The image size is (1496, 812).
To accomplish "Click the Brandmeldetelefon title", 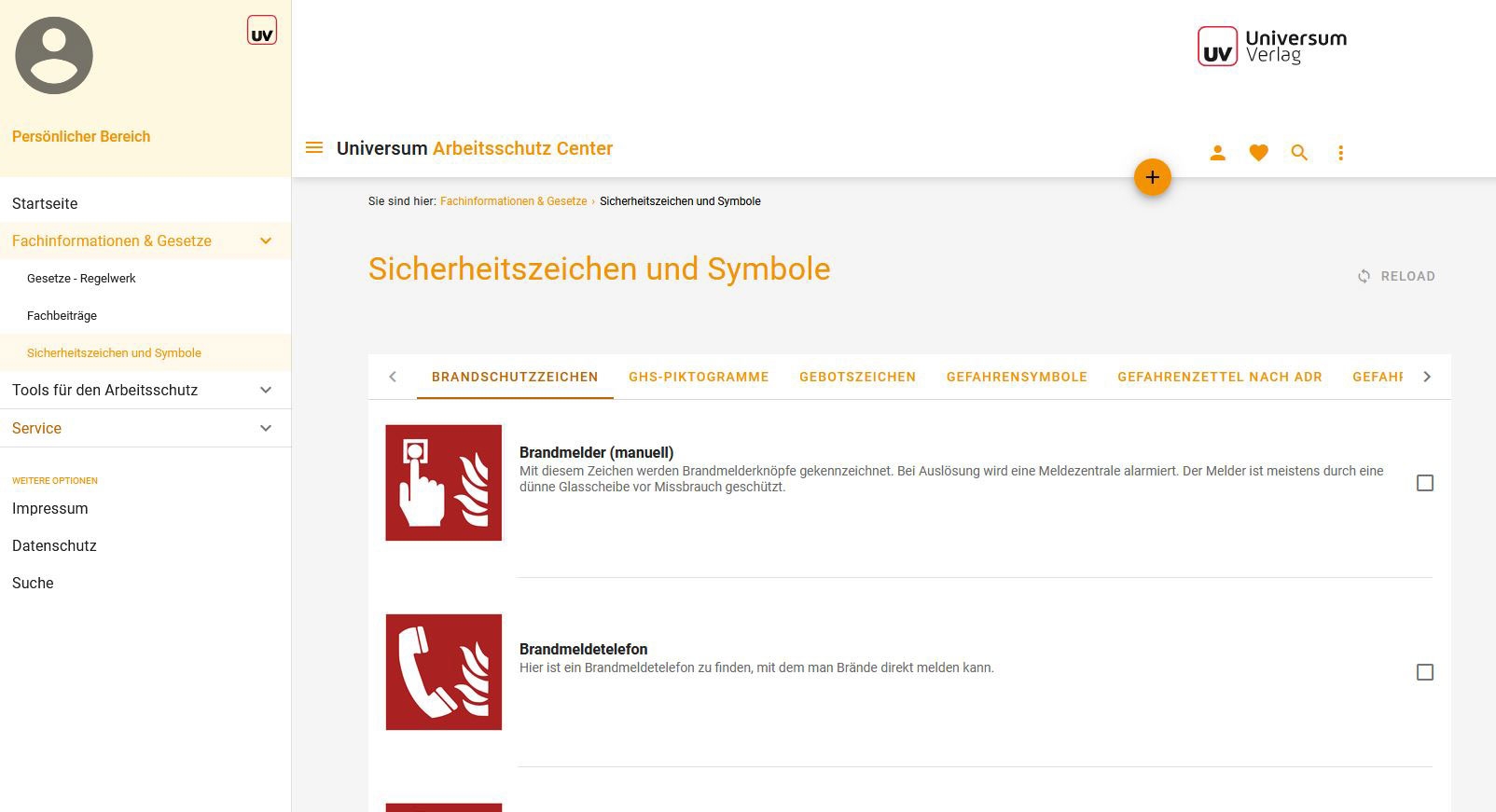I will click(584, 649).
